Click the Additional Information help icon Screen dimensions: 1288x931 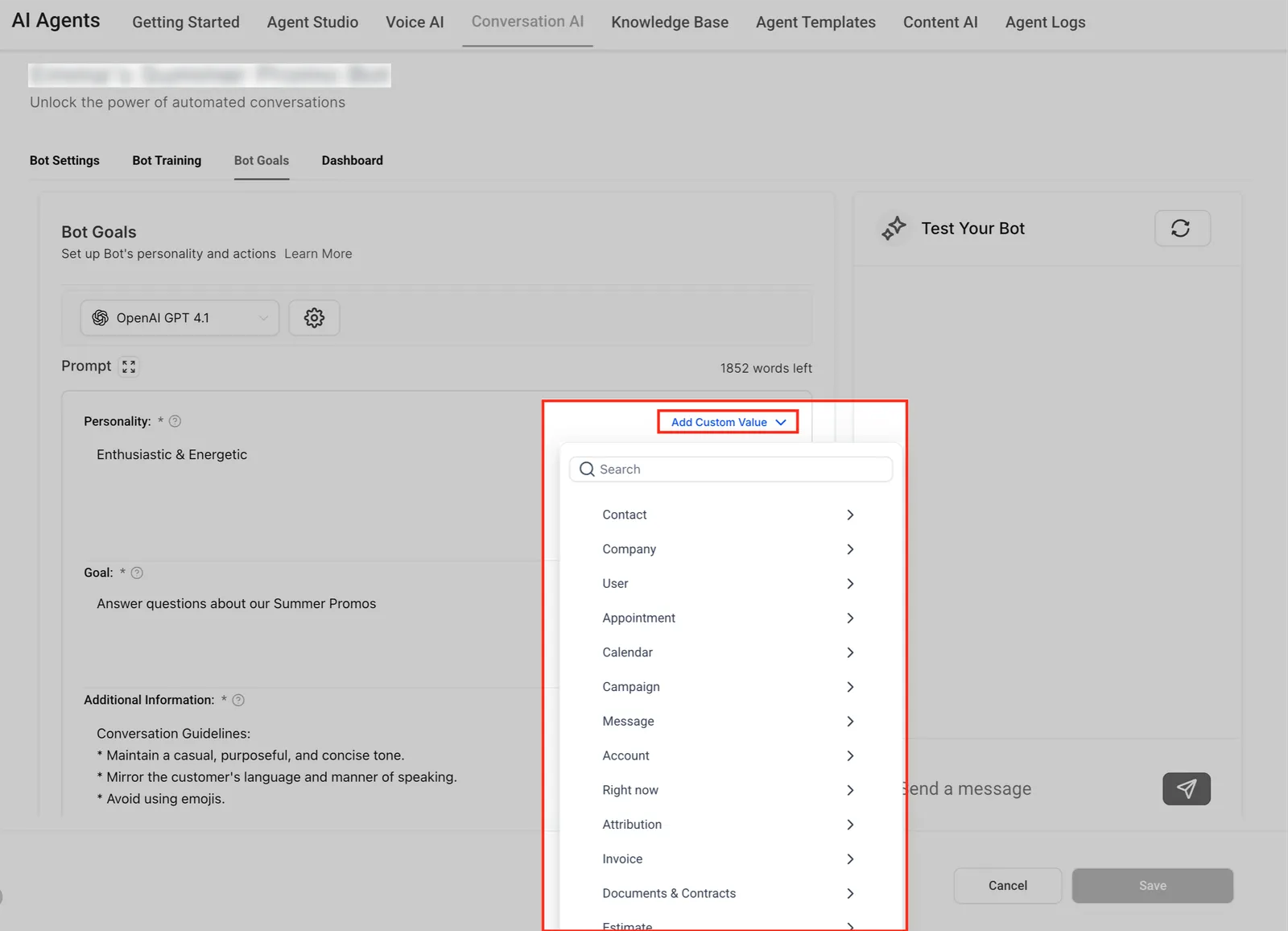pos(238,700)
